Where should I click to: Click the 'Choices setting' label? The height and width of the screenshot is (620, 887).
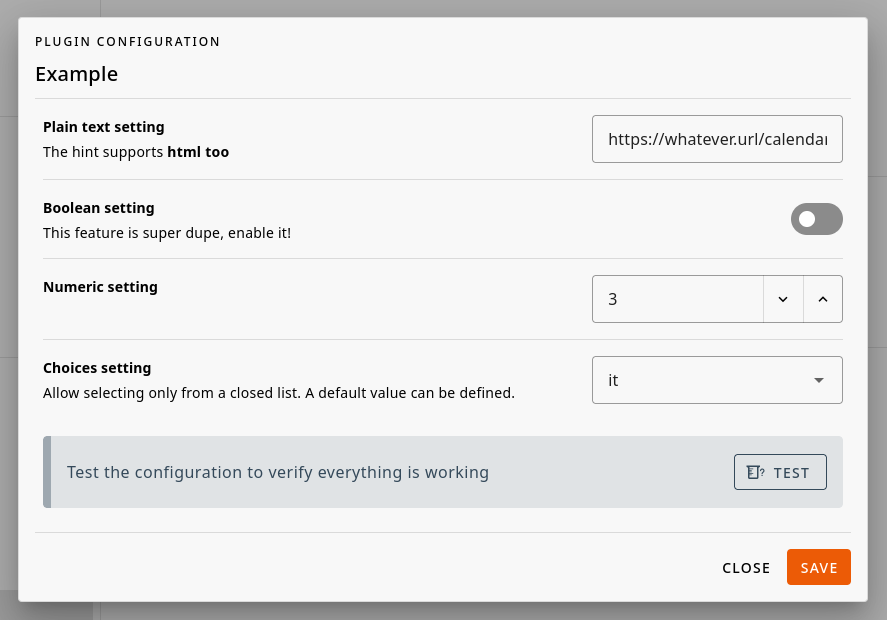[x=97, y=368]
